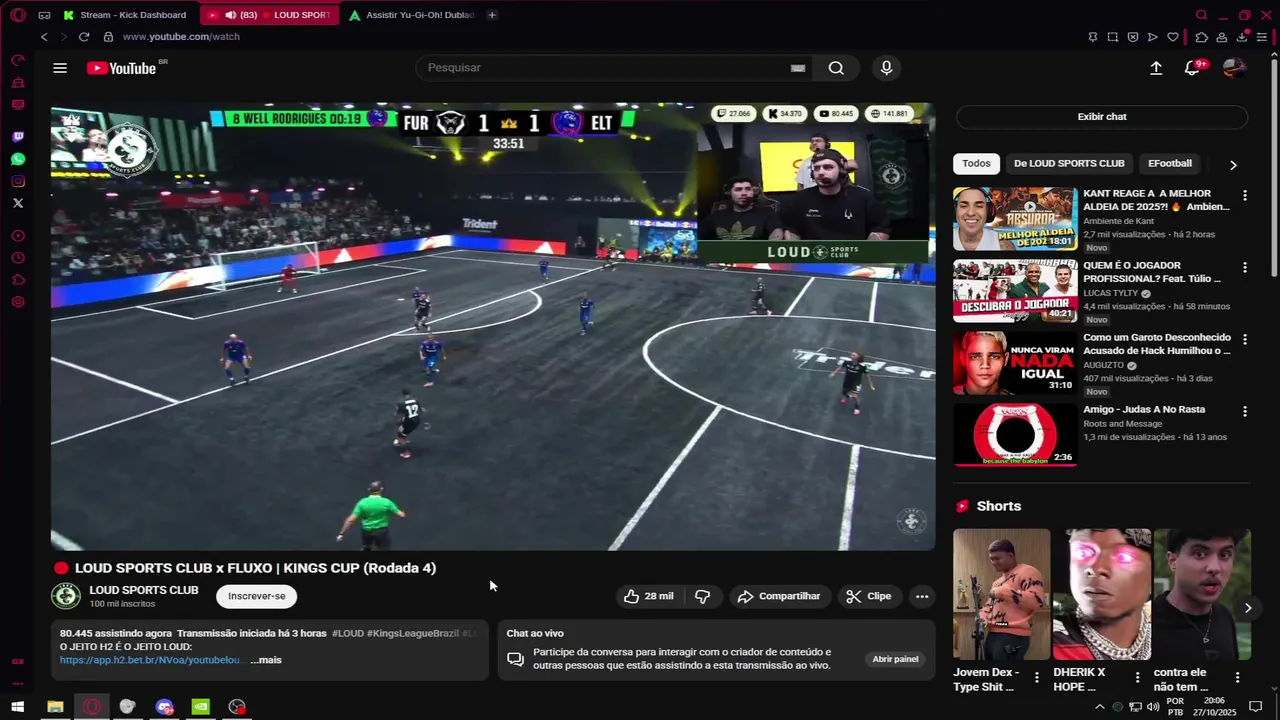Open more actions menu under the video
1280x720 pixels.
[922, 596]
